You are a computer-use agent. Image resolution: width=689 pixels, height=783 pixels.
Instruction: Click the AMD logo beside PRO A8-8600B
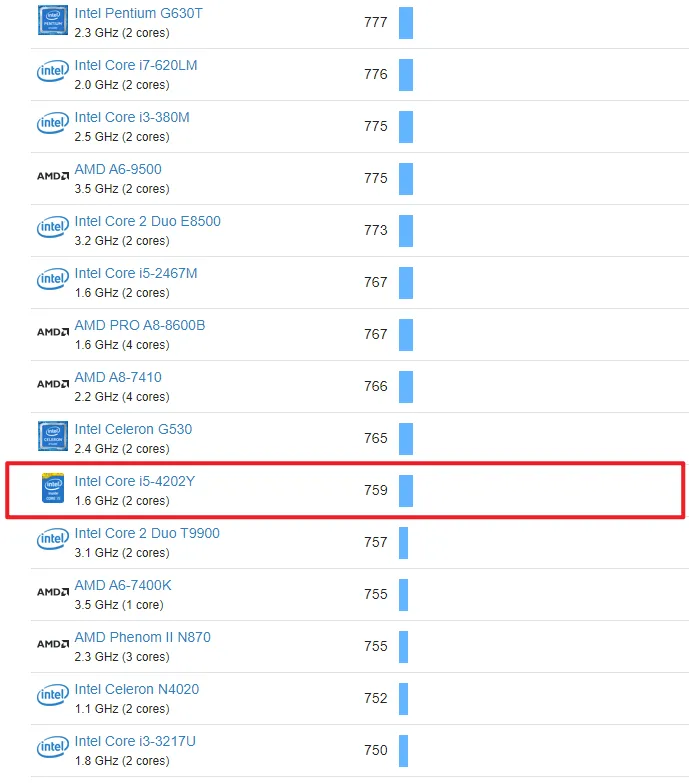[52, 334]
